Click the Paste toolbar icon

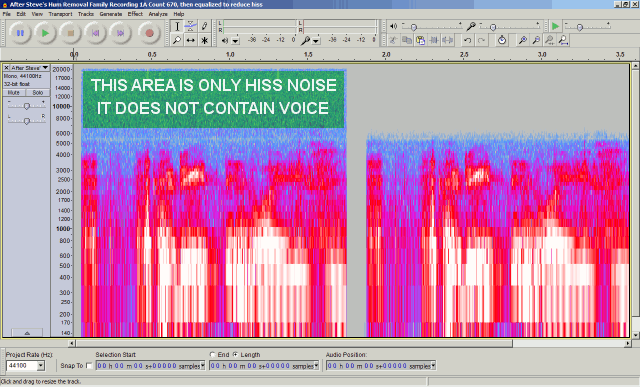point(420,40)
